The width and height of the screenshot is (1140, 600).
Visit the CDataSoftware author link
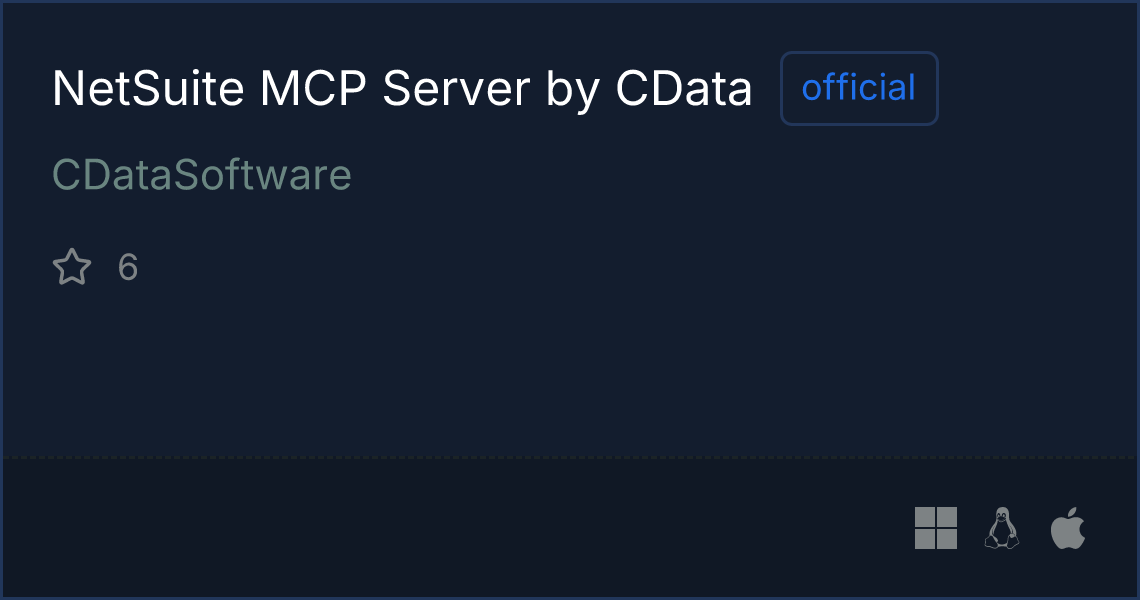202,175
